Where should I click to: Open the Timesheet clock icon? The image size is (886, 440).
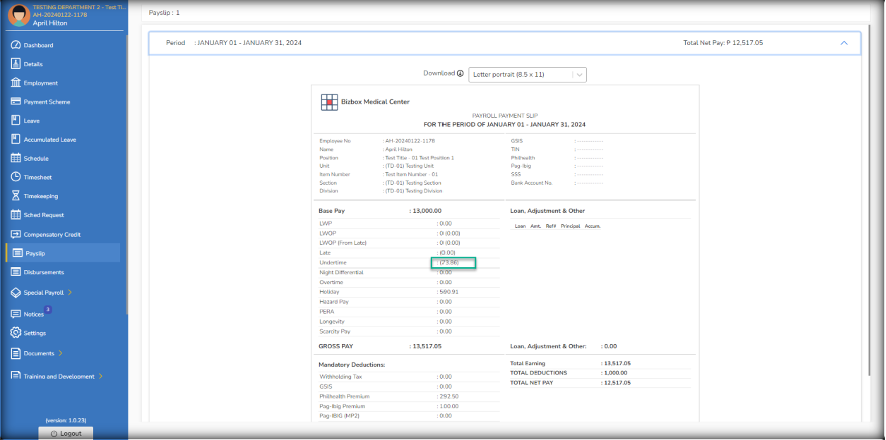[15, 177]
